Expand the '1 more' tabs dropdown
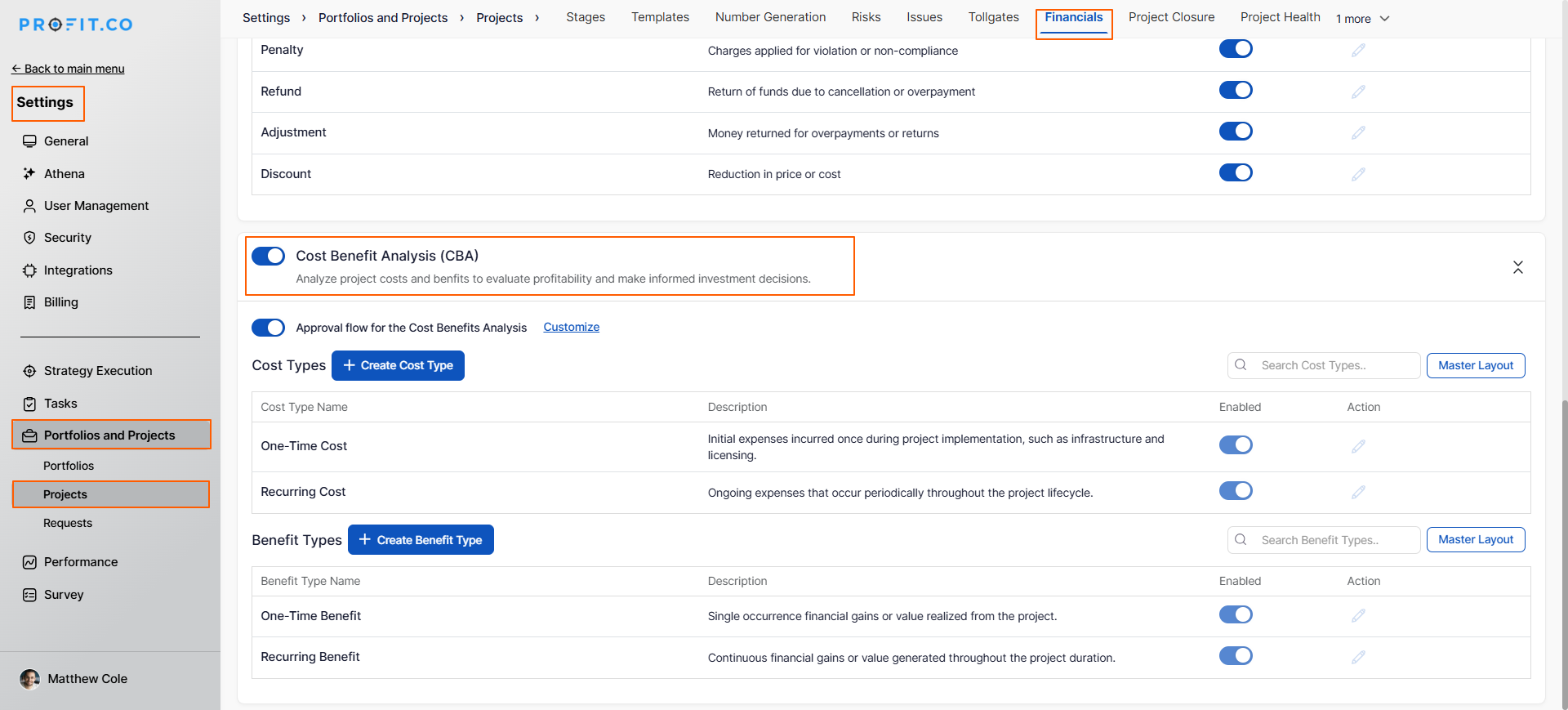This screenshot has height=710, width=1568. point(1362,19)
